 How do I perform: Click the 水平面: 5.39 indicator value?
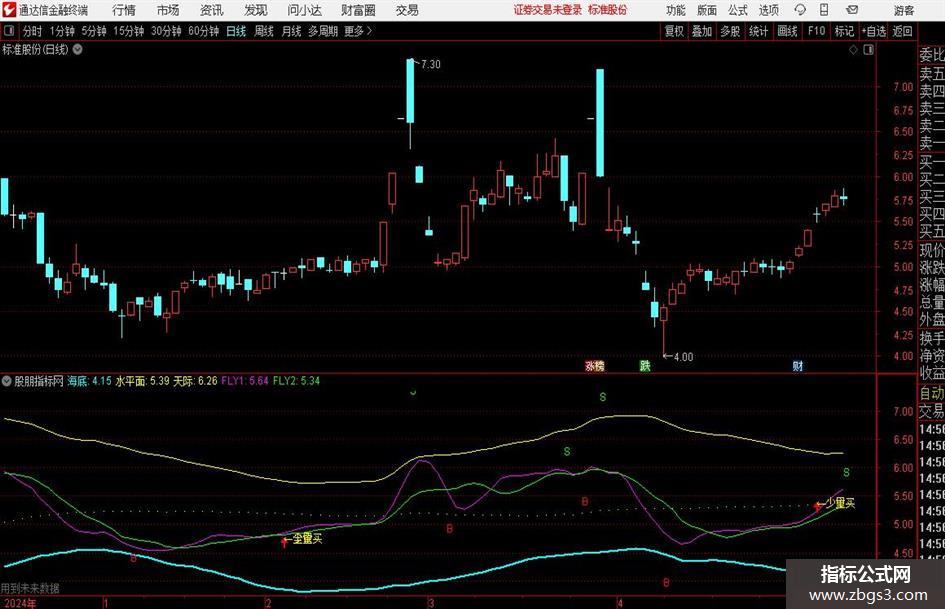[x=142, y=381]
